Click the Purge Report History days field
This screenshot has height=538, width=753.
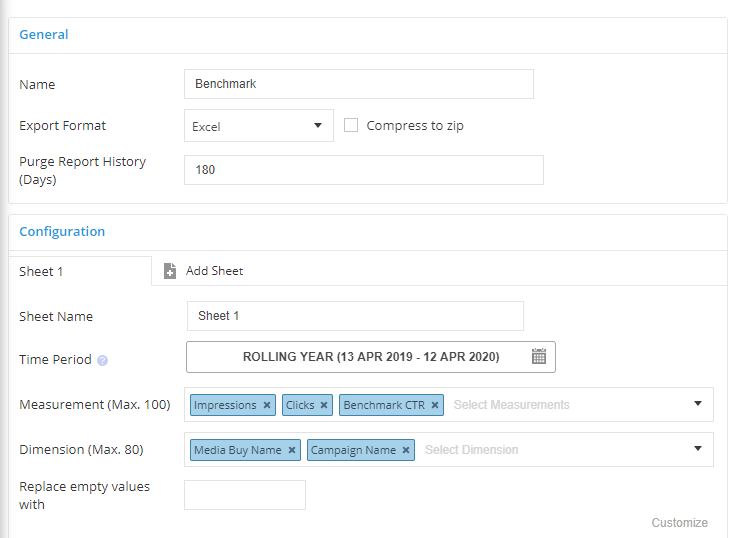point(364,170)
